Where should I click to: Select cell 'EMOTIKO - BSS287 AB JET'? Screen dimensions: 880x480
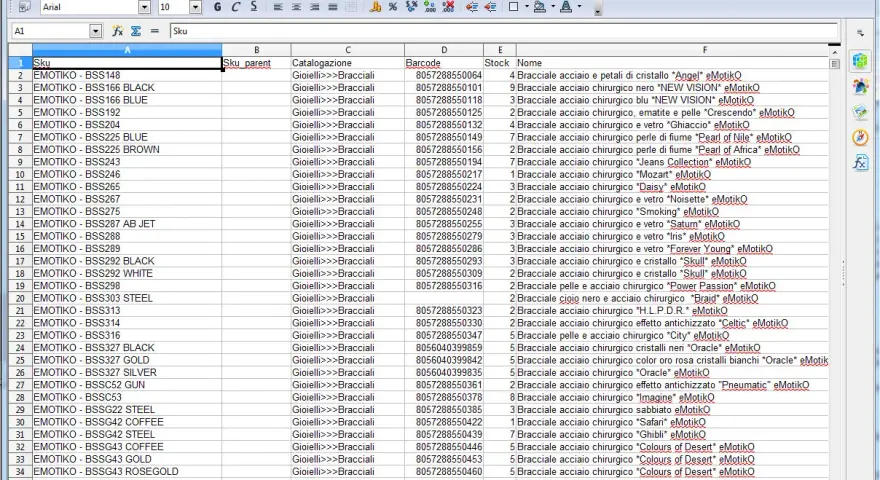127,224
